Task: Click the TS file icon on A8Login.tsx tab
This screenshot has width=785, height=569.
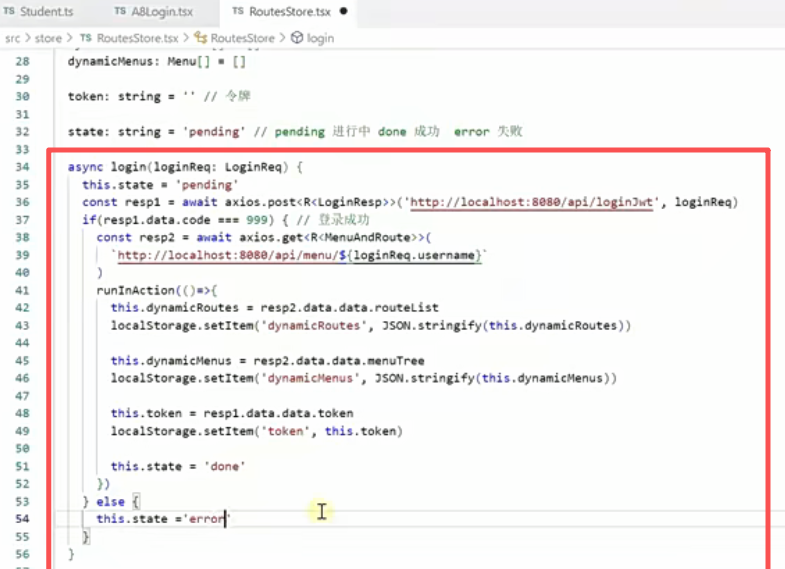Action: tap(120, 11)
